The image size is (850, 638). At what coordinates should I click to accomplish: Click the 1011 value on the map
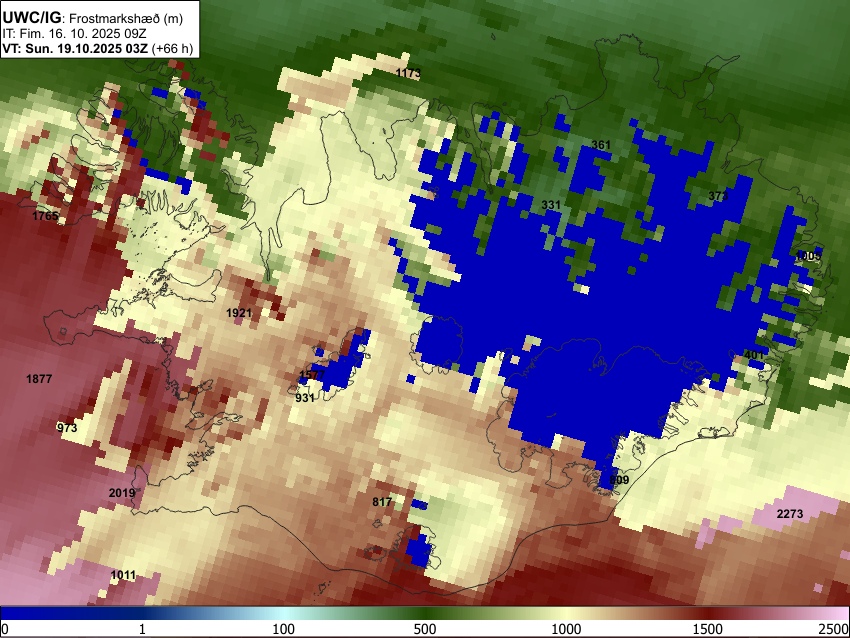pyautogui.click(x=123, y=575)
